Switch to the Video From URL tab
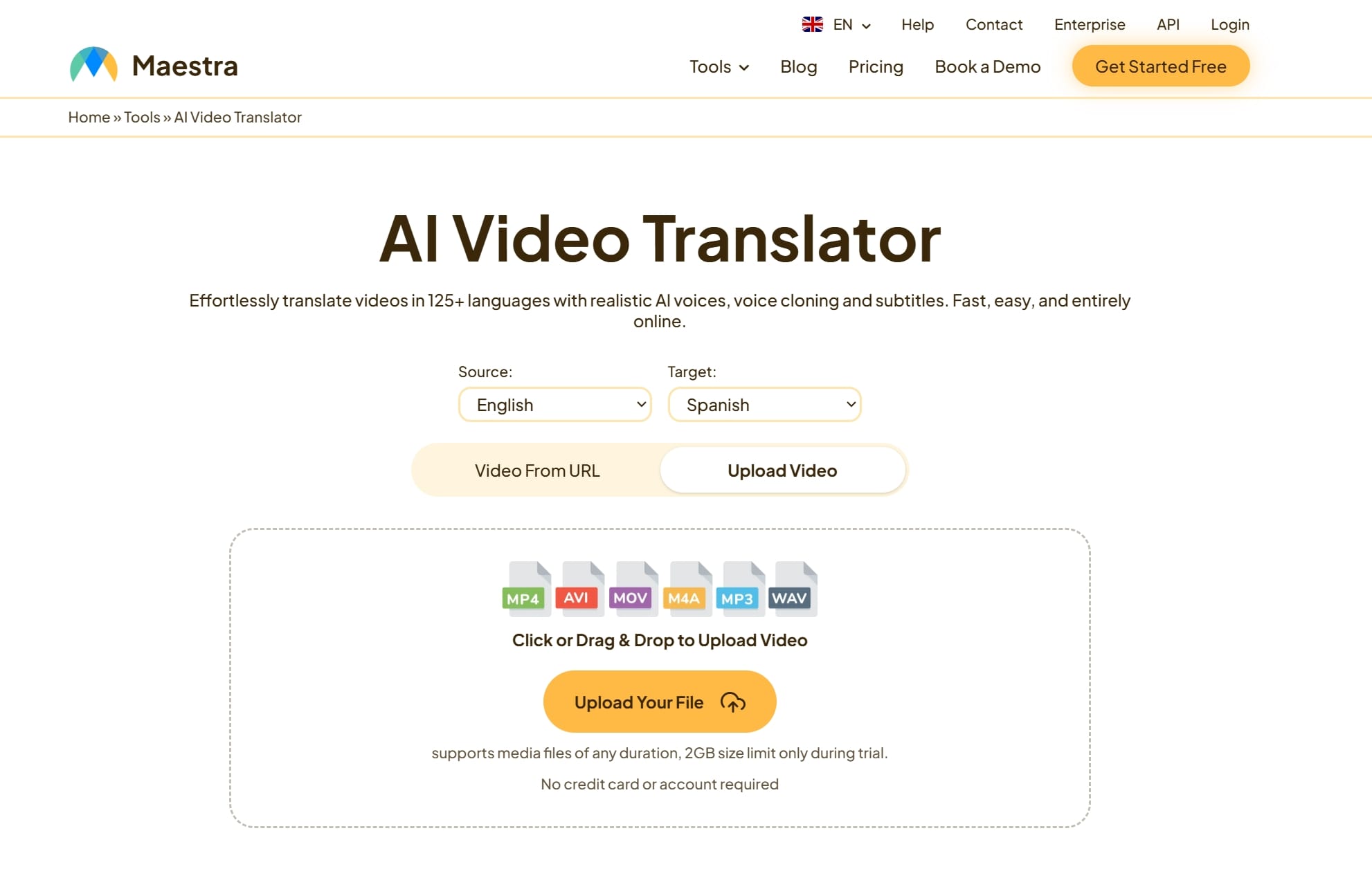 [x=537, y=470]
